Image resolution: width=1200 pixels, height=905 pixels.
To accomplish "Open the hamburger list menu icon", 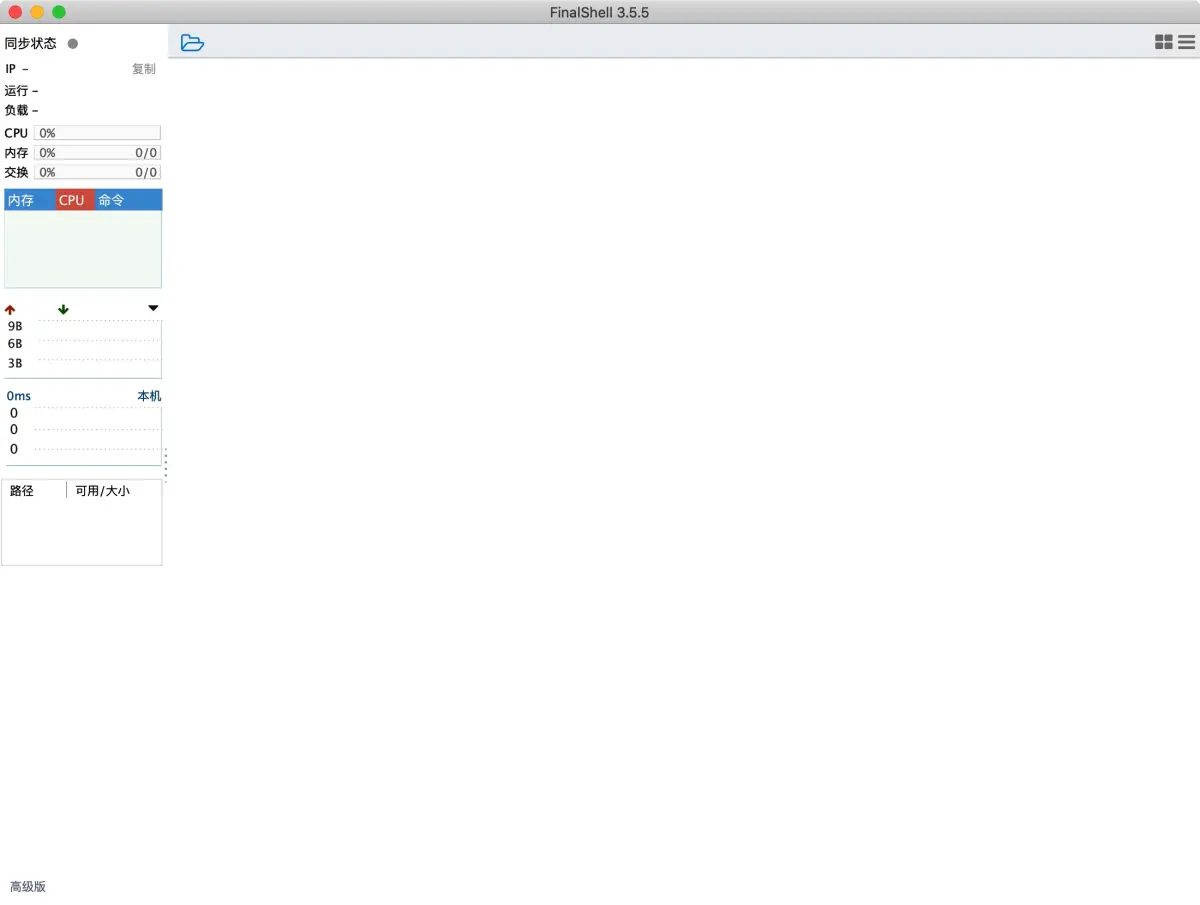I will pos(1188,42).
